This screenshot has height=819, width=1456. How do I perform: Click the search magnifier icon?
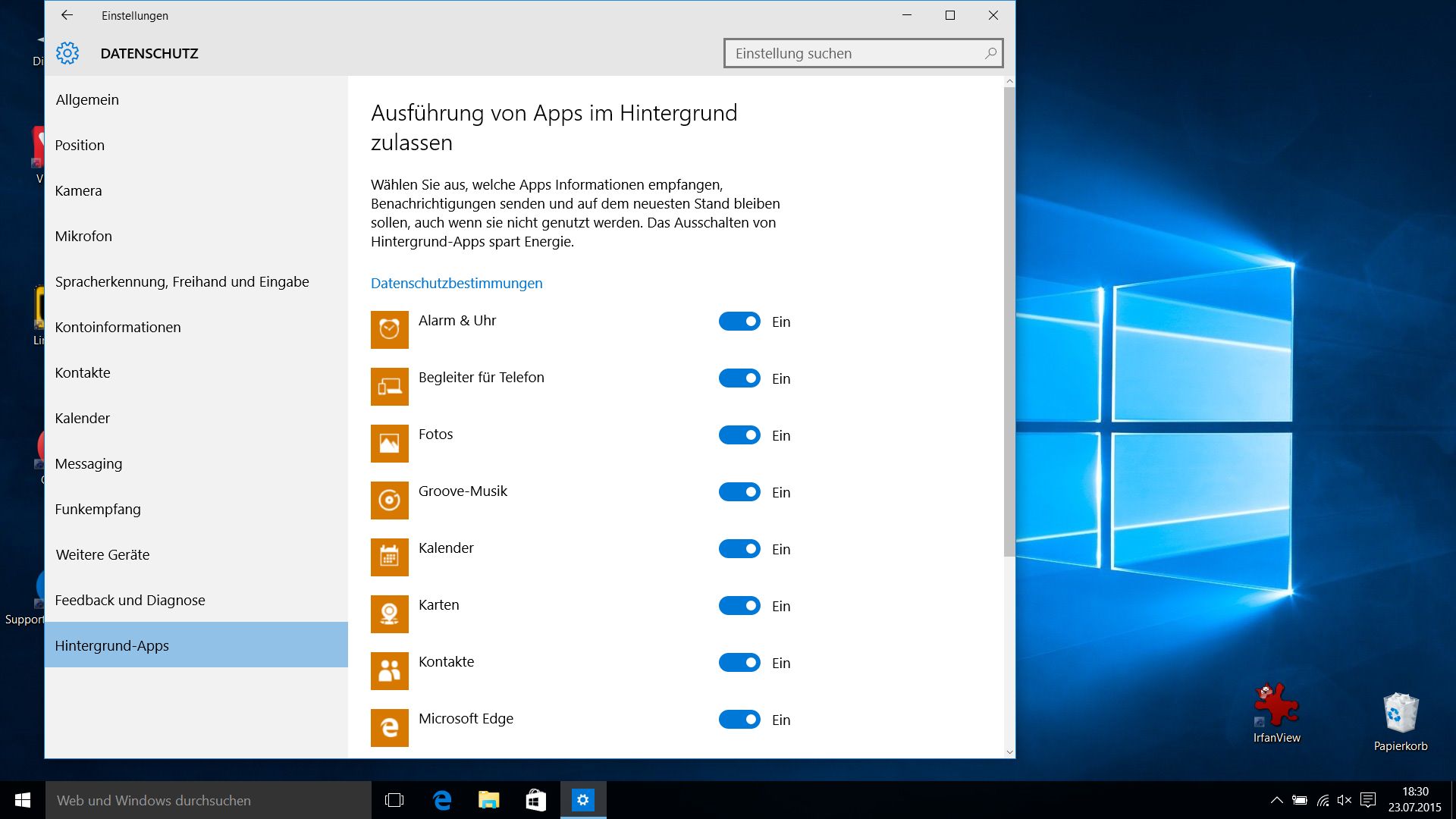tap(990, 53)
